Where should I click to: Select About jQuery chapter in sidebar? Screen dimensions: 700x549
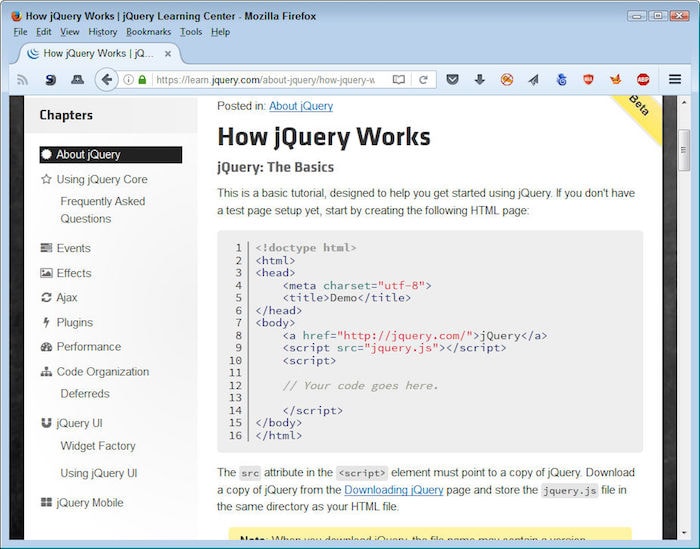111,155
